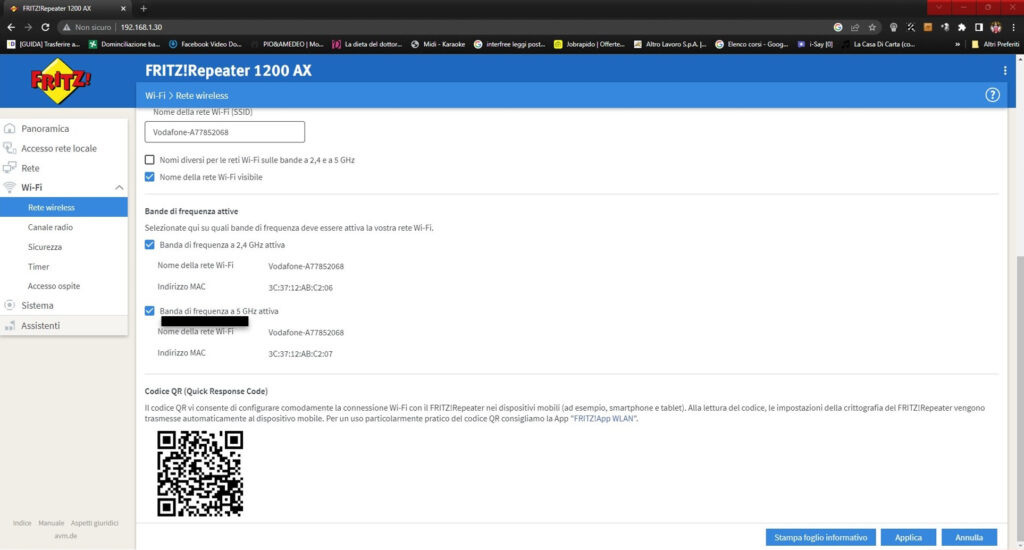Click MAC address 3C:37:12:AB:C2:07

(300, 354)
